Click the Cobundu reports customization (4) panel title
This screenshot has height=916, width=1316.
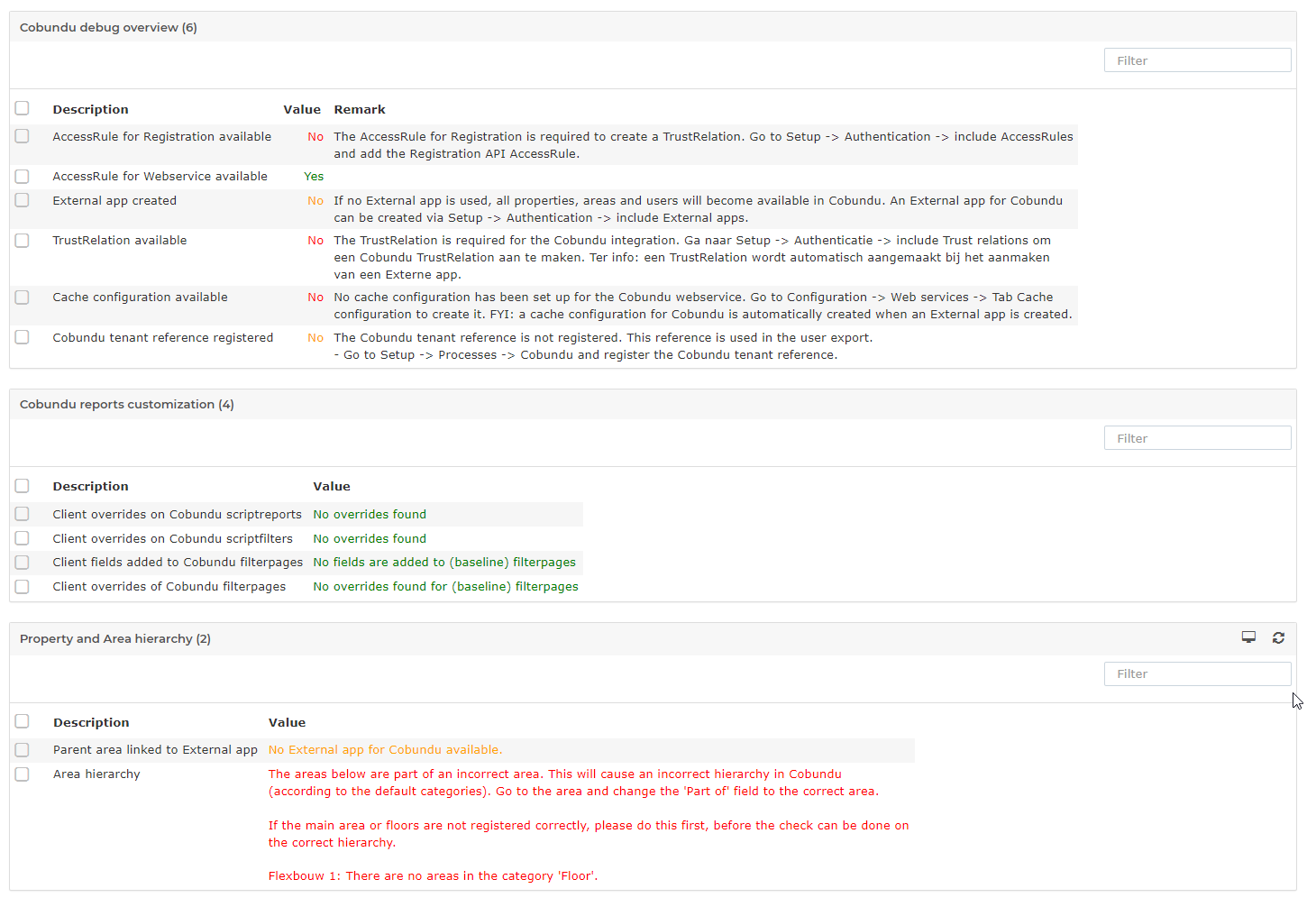pyautogui.click(x=127, y=404)
